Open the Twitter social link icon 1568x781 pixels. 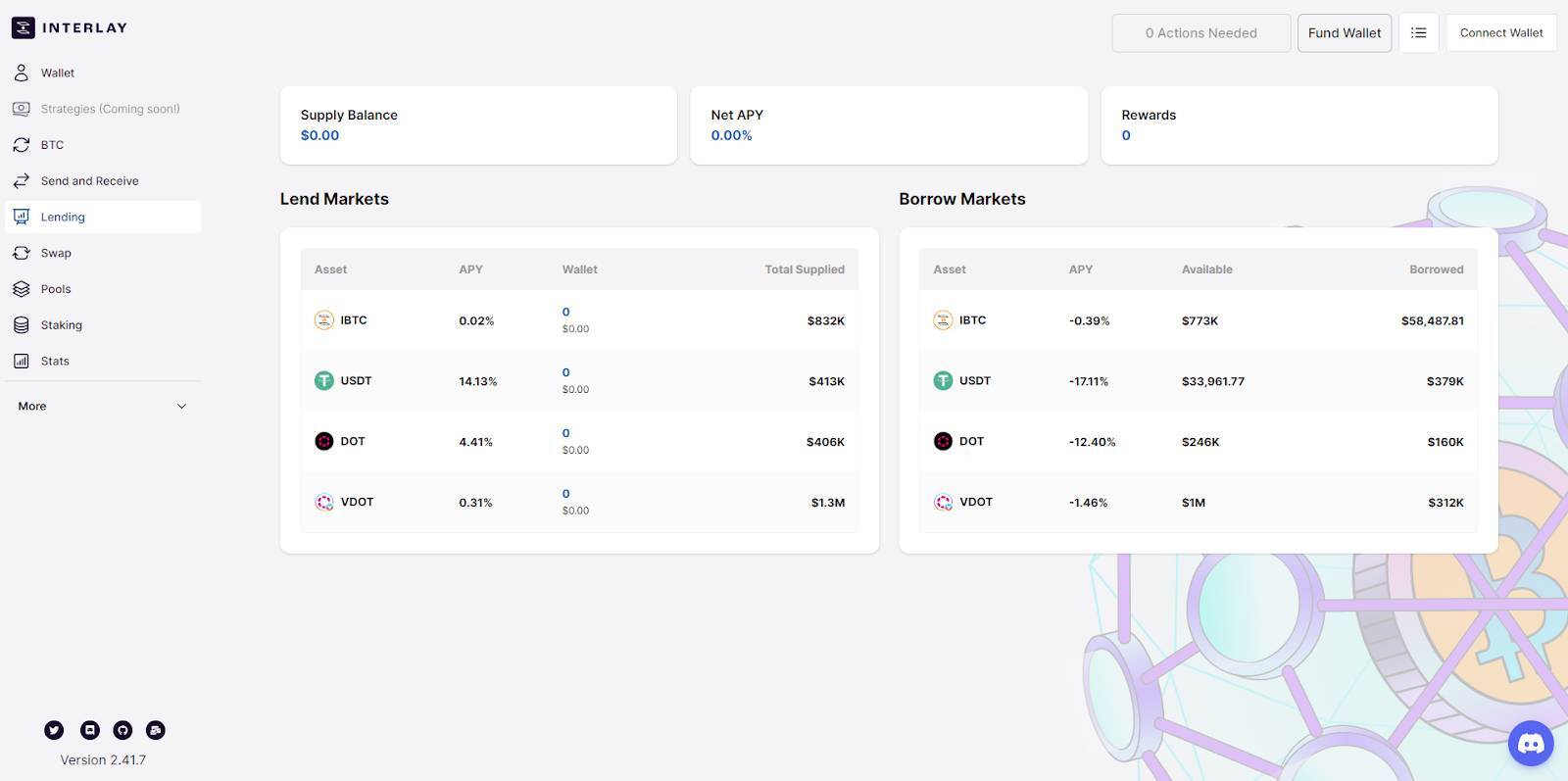point(54,730)
